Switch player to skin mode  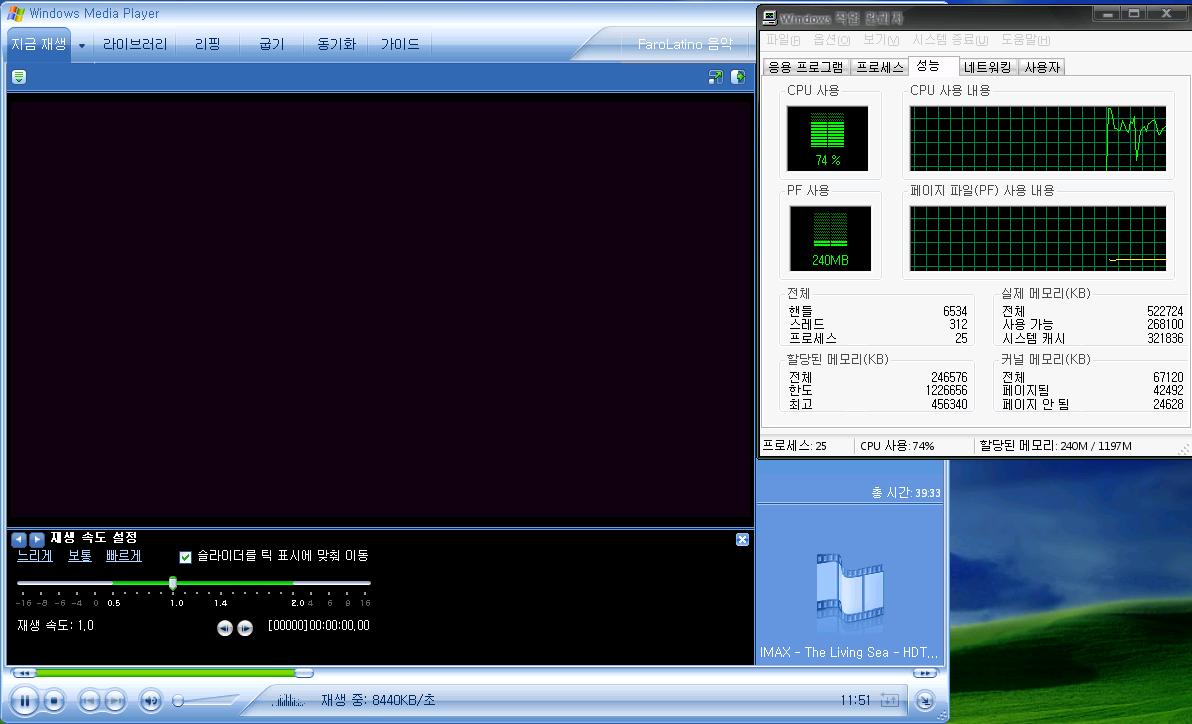coord(924,700)
